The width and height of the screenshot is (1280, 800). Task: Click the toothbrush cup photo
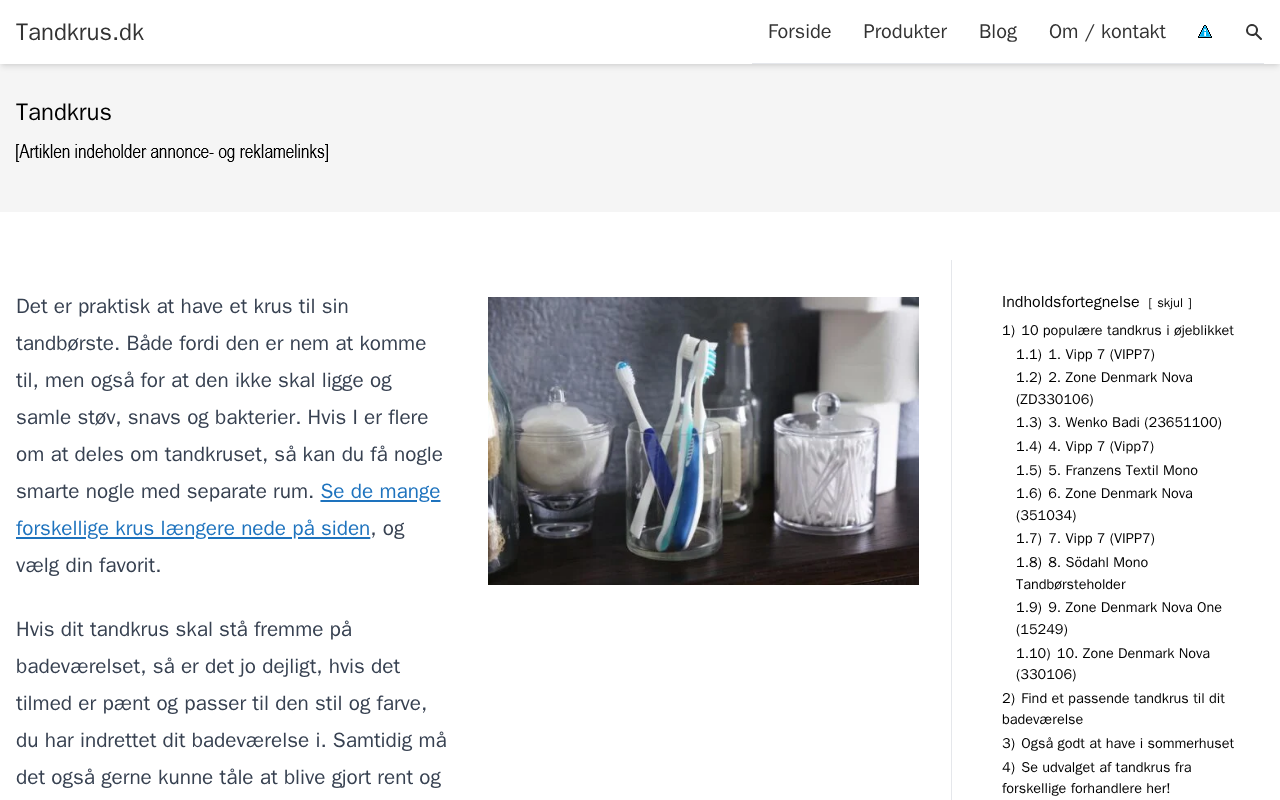pos(703,441)
